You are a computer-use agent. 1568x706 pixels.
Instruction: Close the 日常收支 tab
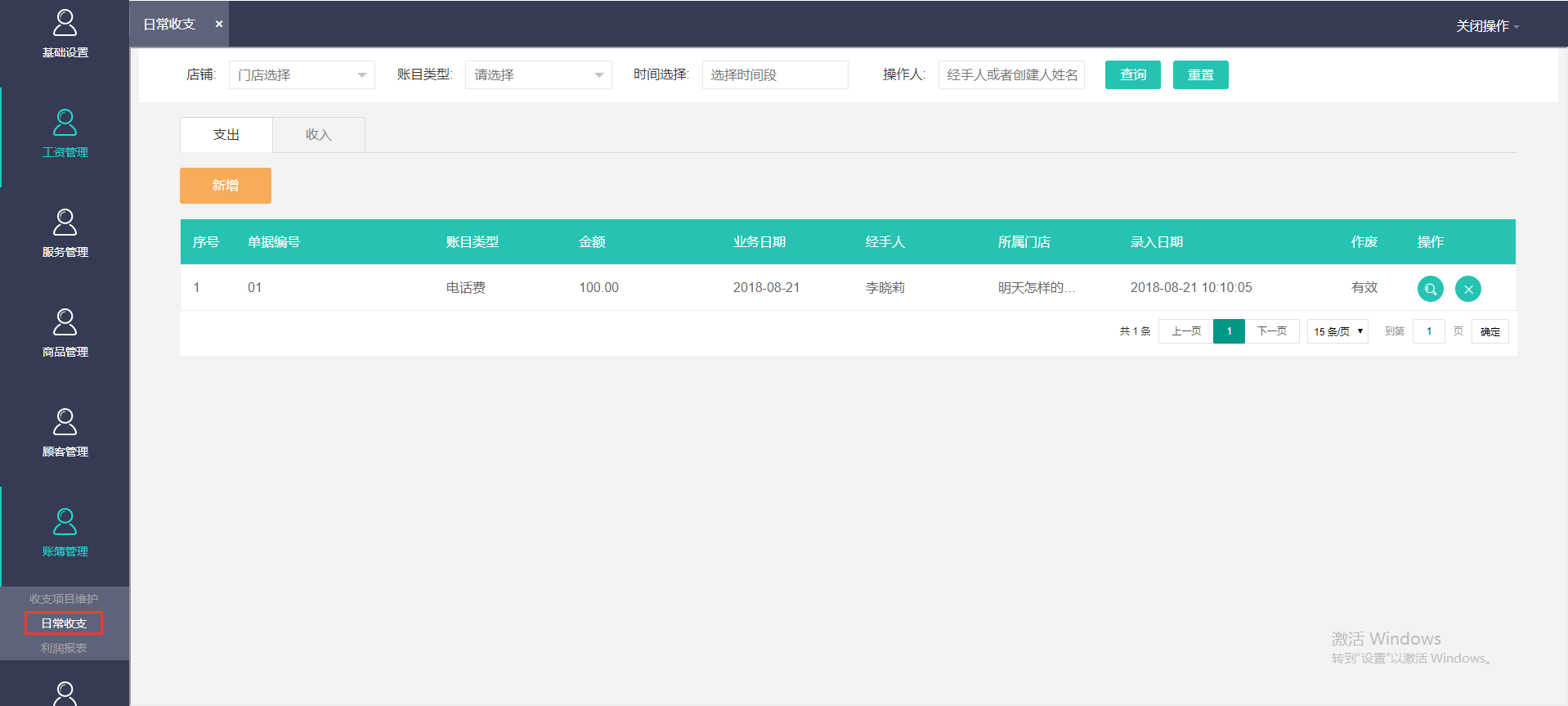219,25
